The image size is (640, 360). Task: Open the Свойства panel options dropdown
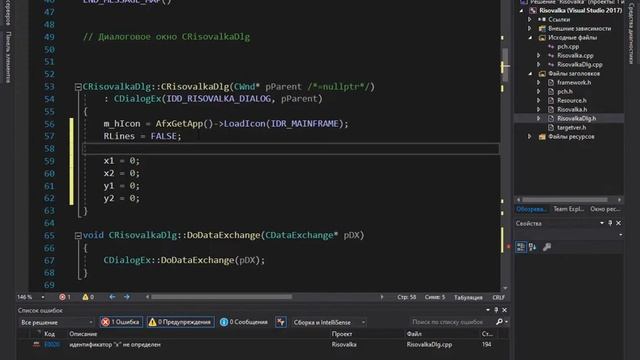tap(602, 223)
